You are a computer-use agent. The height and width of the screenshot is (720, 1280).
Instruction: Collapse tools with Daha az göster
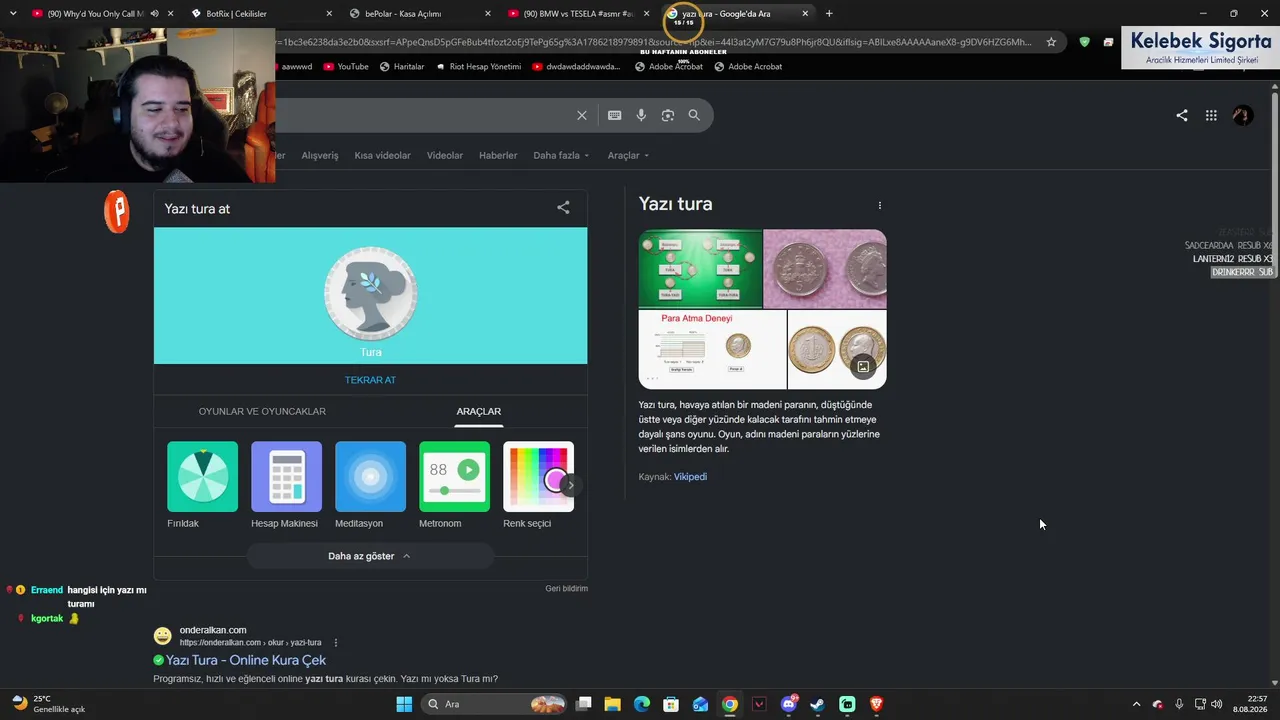pyautogui.click(x=370, y=556)
